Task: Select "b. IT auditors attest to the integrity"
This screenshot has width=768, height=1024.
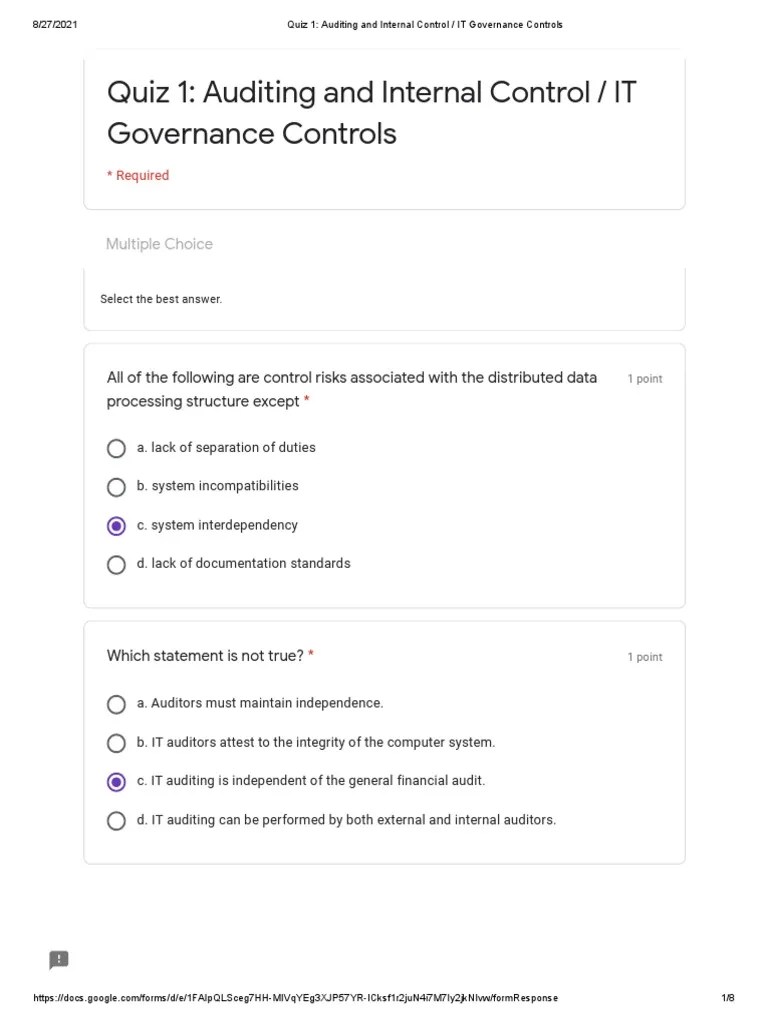Action: [116, 743]
